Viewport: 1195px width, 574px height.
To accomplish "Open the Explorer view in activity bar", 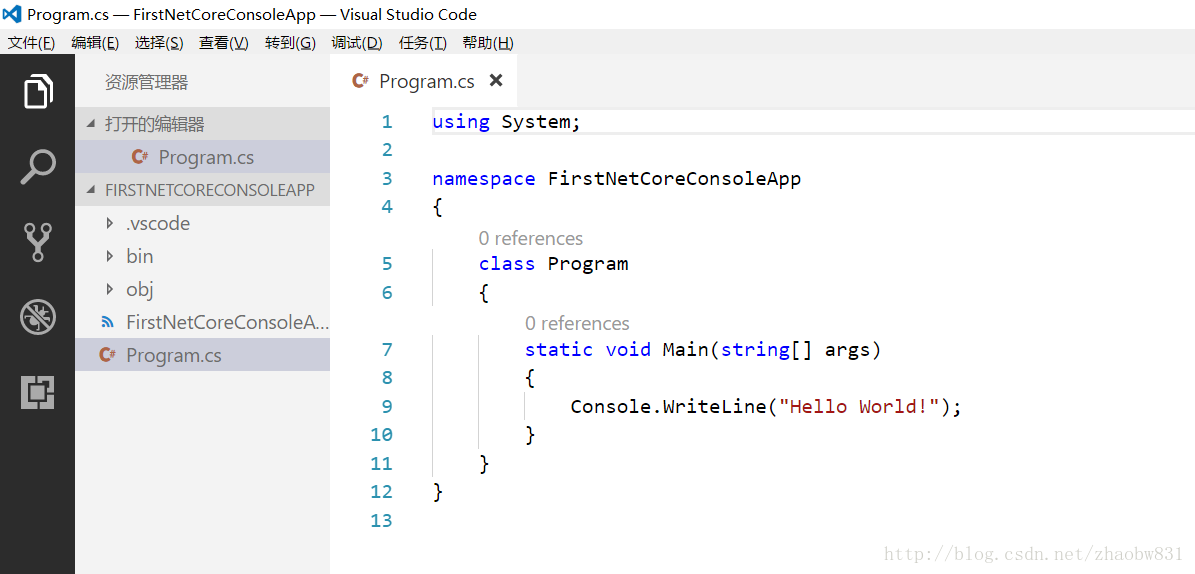I will point(38,91).
